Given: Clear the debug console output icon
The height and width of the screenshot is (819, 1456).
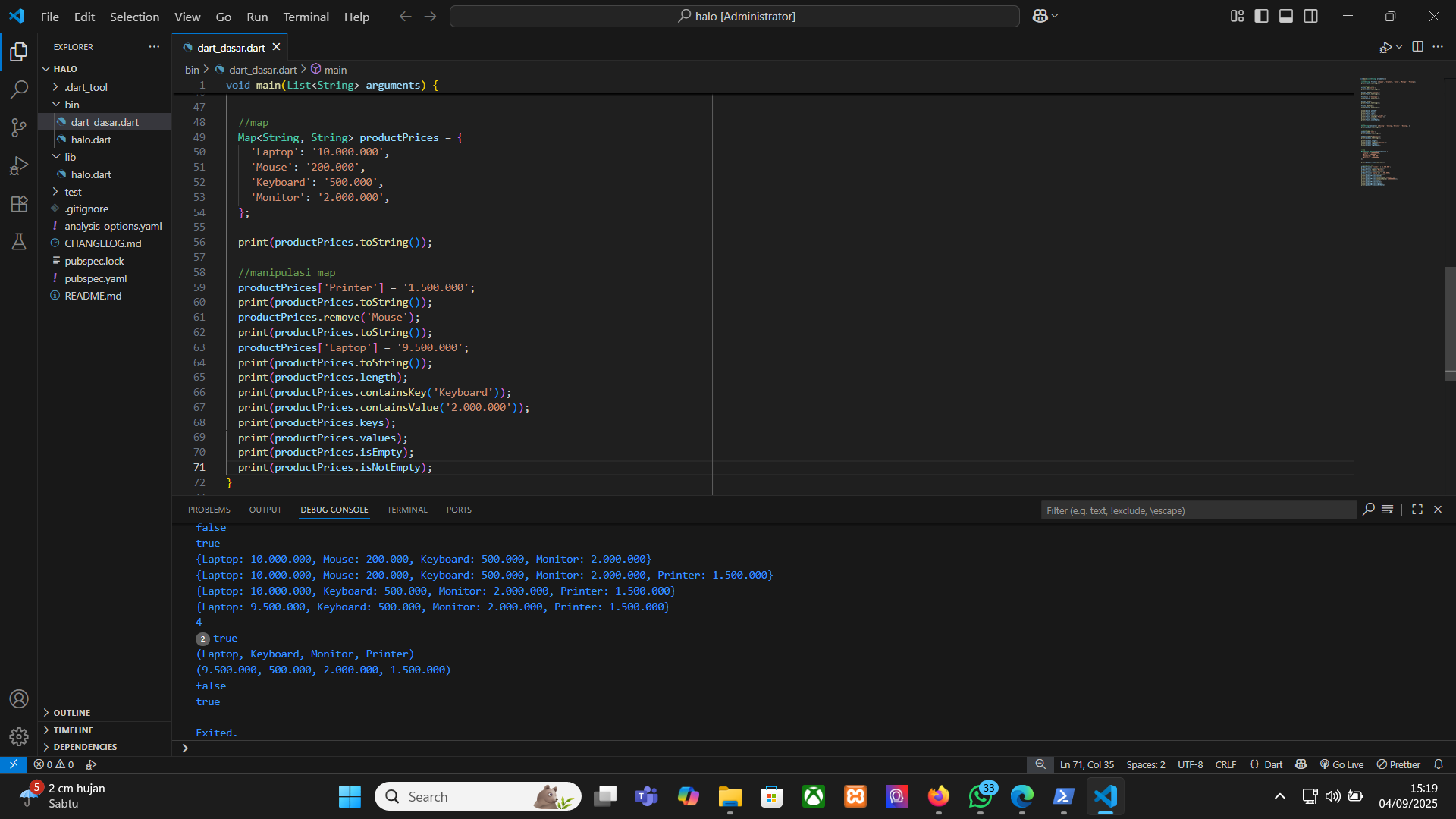Looking at the screenshot, I should coord(1387,510).
